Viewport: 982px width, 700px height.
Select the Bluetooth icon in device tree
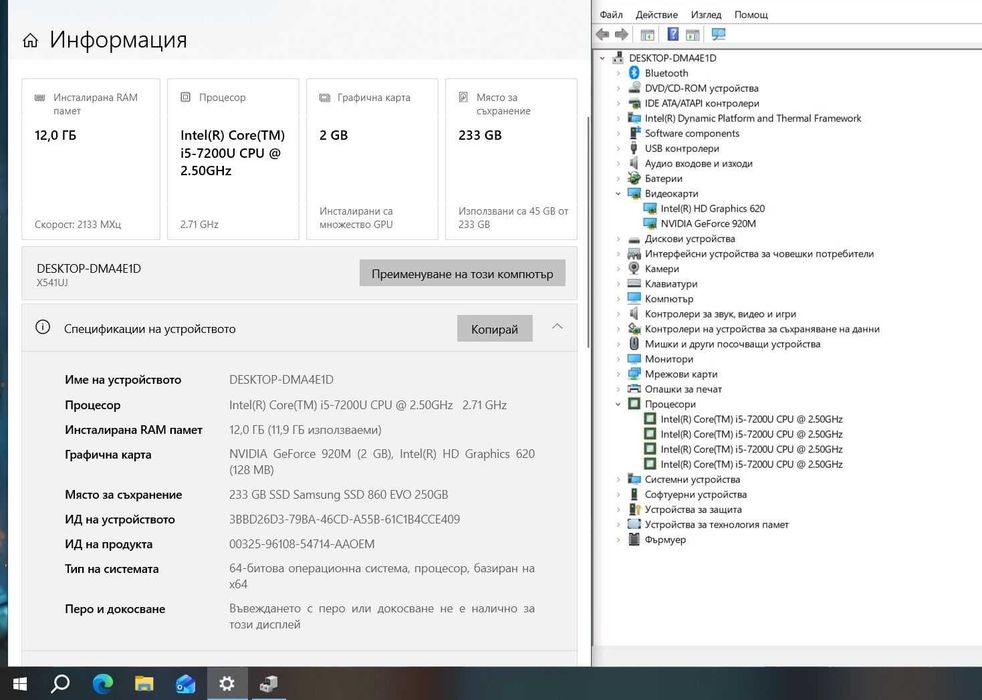point(634,73)
